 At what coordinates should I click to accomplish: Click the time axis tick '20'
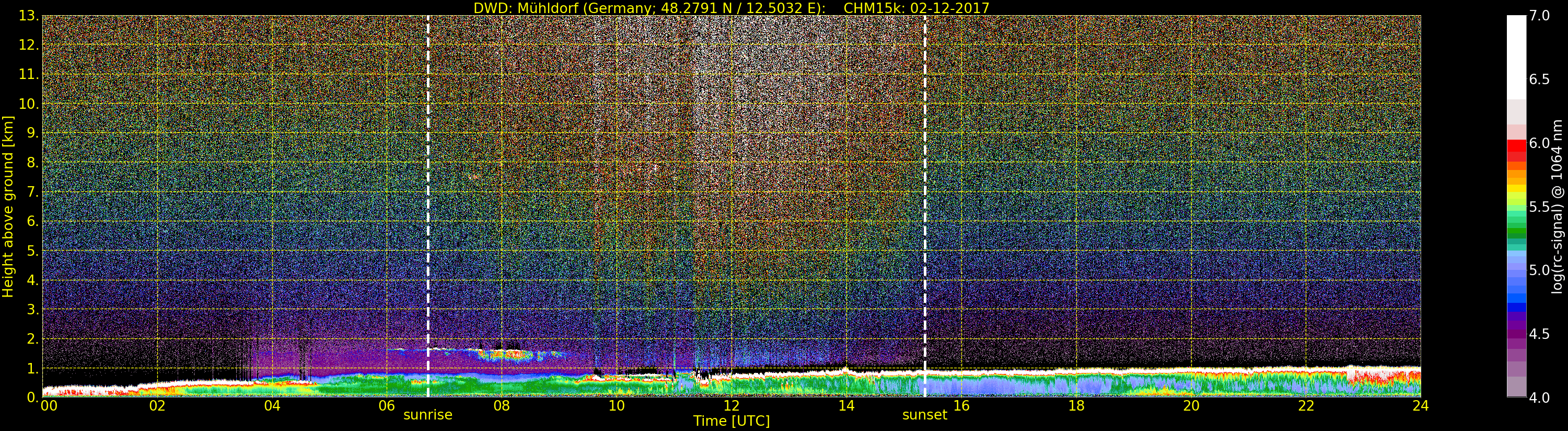pyautogui.click(x=1191, y=405)
